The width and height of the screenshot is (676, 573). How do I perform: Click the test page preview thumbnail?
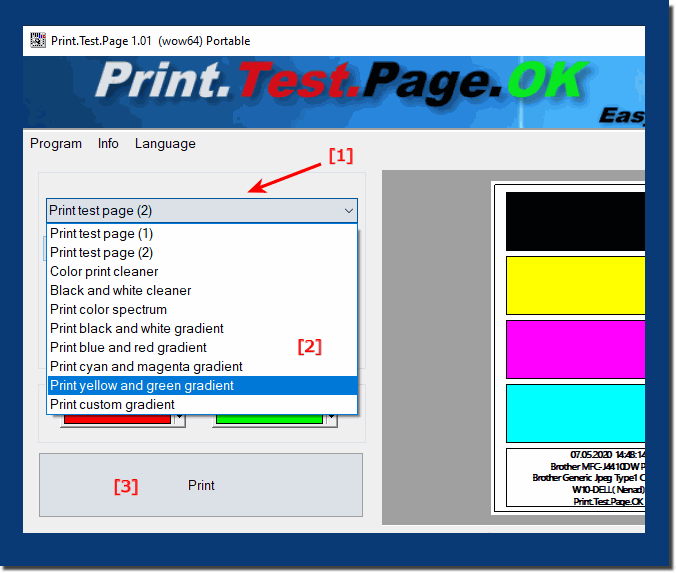click(568, 348)
